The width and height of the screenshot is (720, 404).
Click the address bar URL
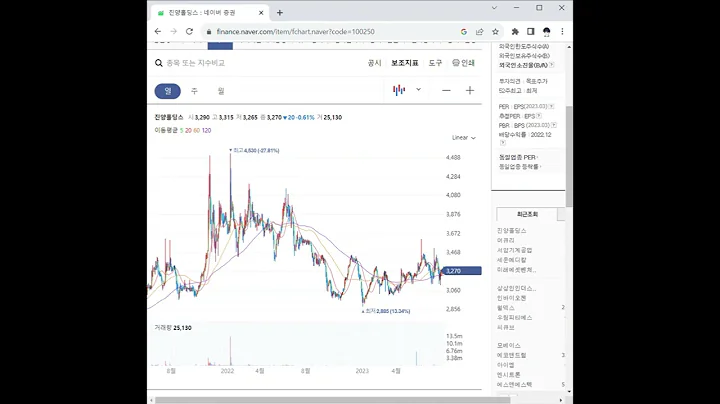point(295,32)
